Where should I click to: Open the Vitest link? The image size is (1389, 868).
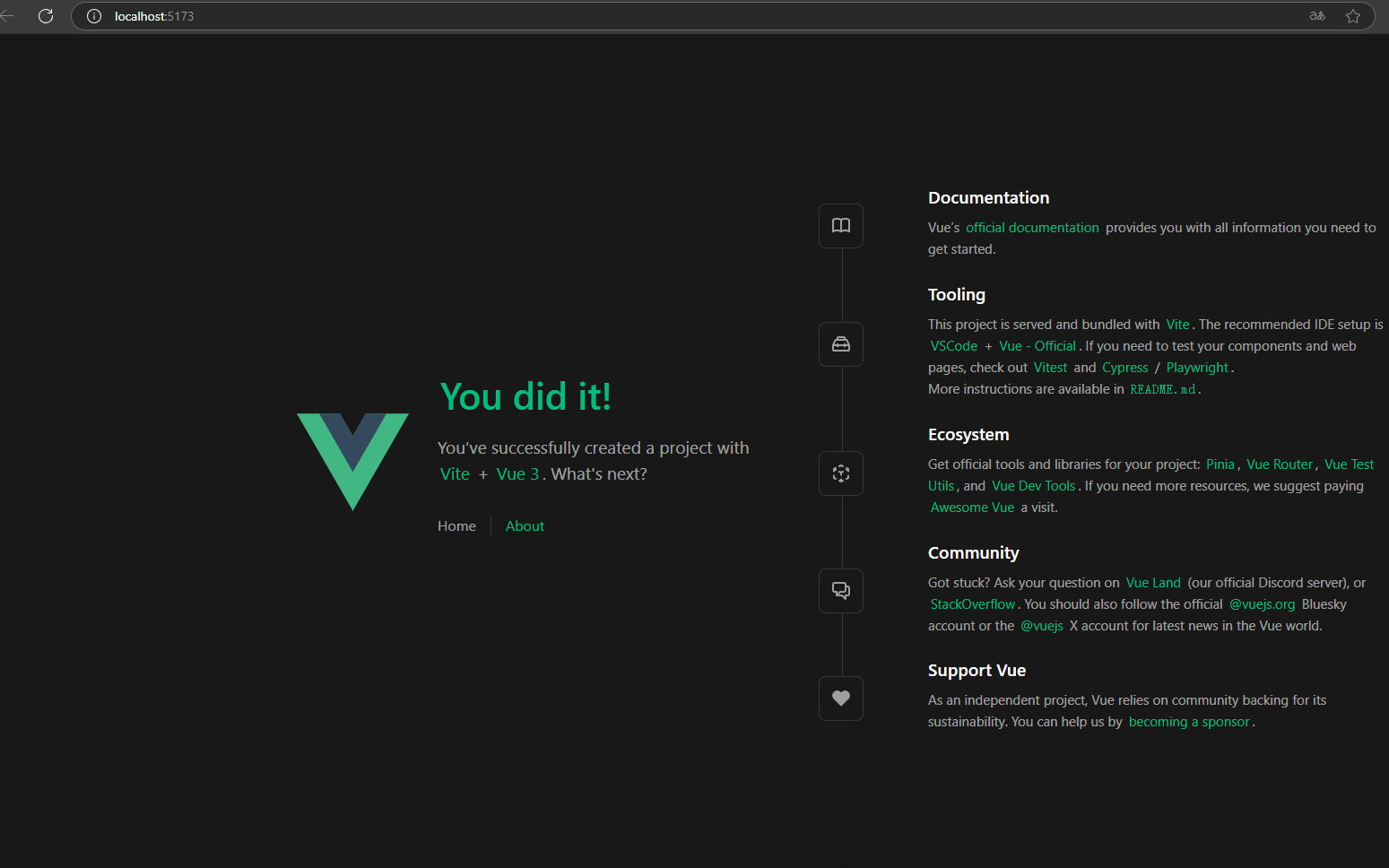[1050, 368]
